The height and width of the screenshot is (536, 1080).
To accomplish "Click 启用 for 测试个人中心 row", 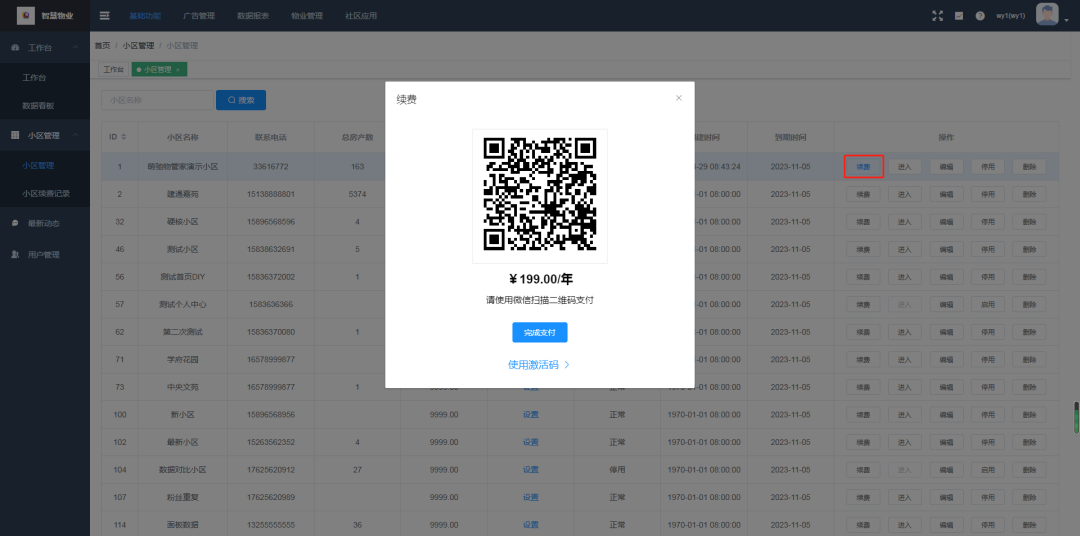I will [x=988, y=305].
